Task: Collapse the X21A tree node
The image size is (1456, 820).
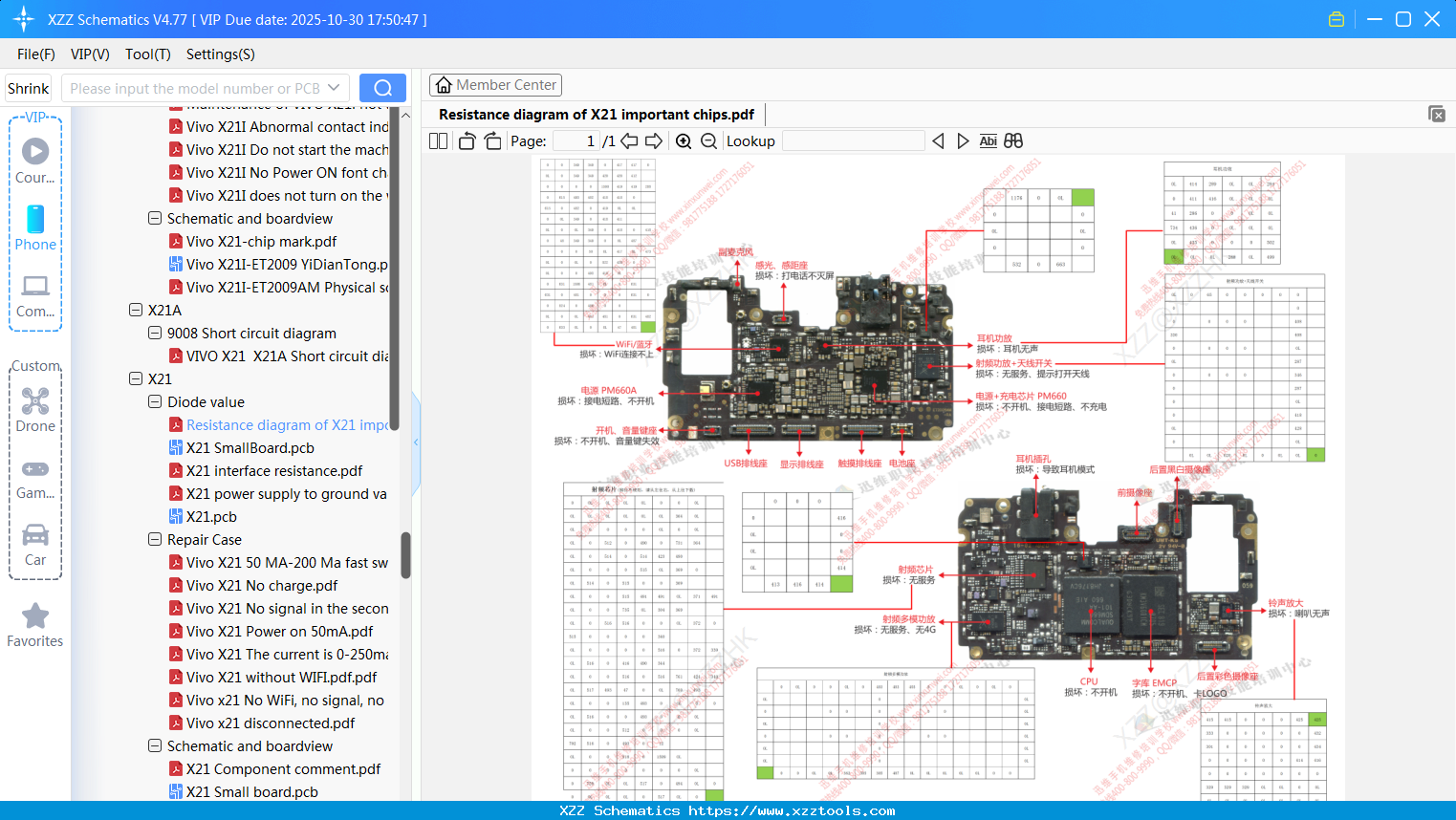Action: pos(135,310)
